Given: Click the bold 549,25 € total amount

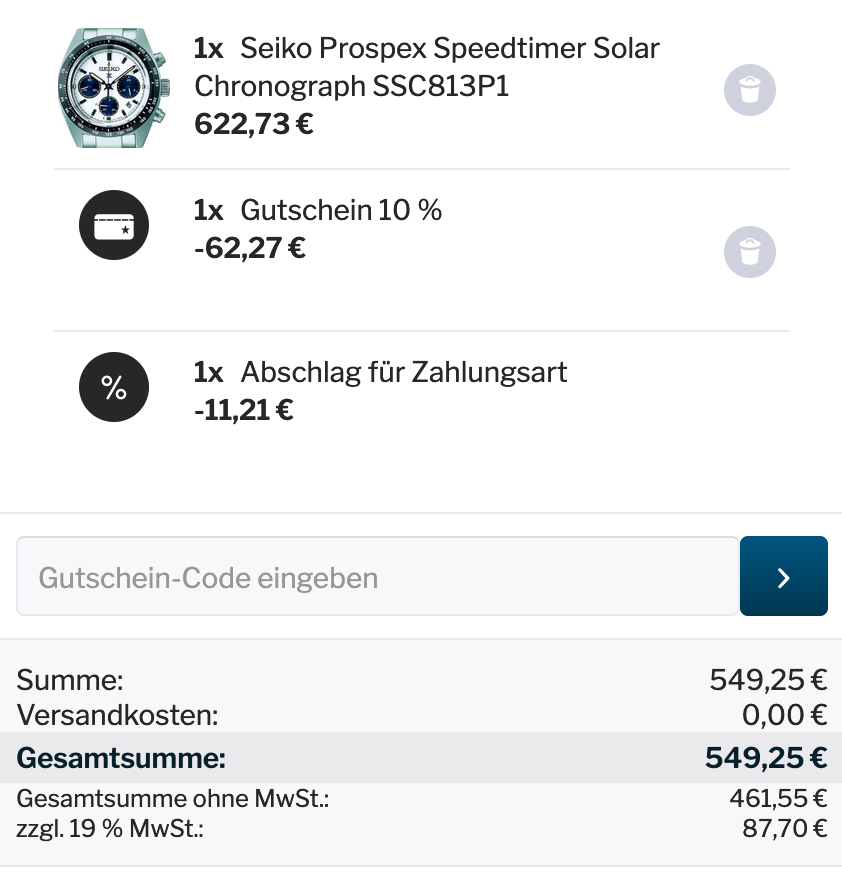Looking at the screenshot, I should pyautogui.click(x=765, y=758).
